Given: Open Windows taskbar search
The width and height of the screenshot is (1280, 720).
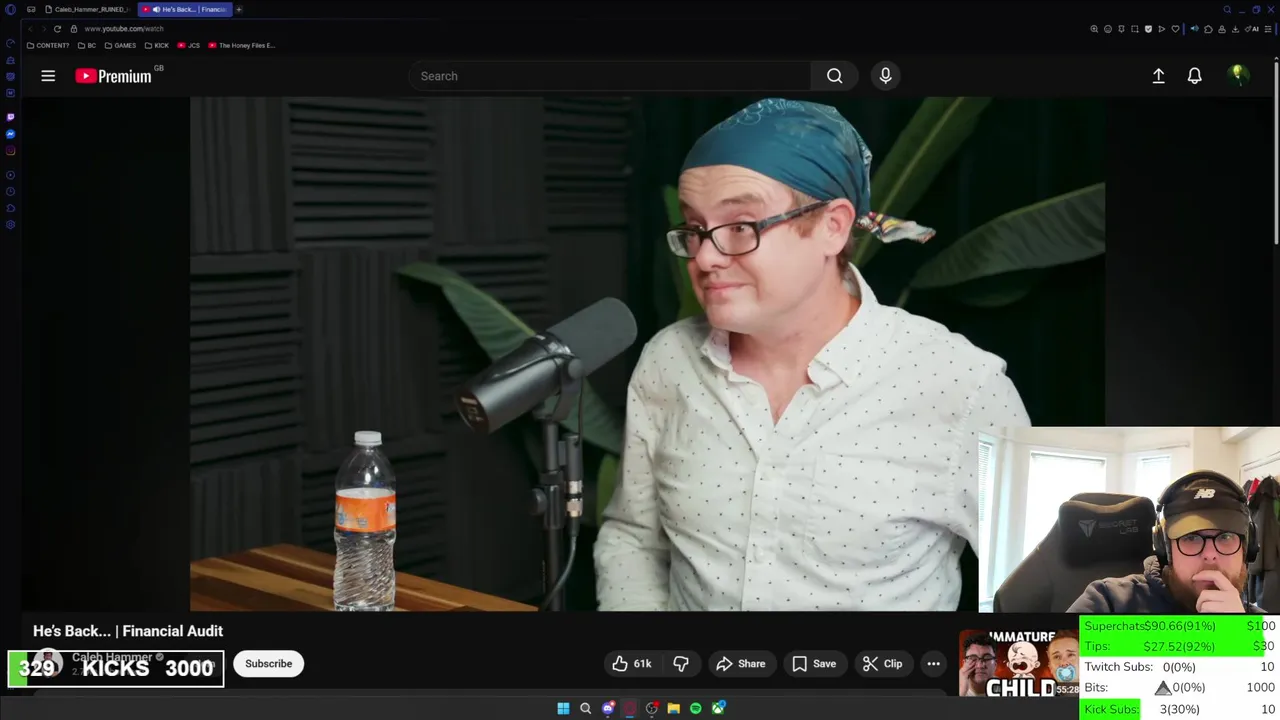Looking at the screenshot, I should point(585,708).
